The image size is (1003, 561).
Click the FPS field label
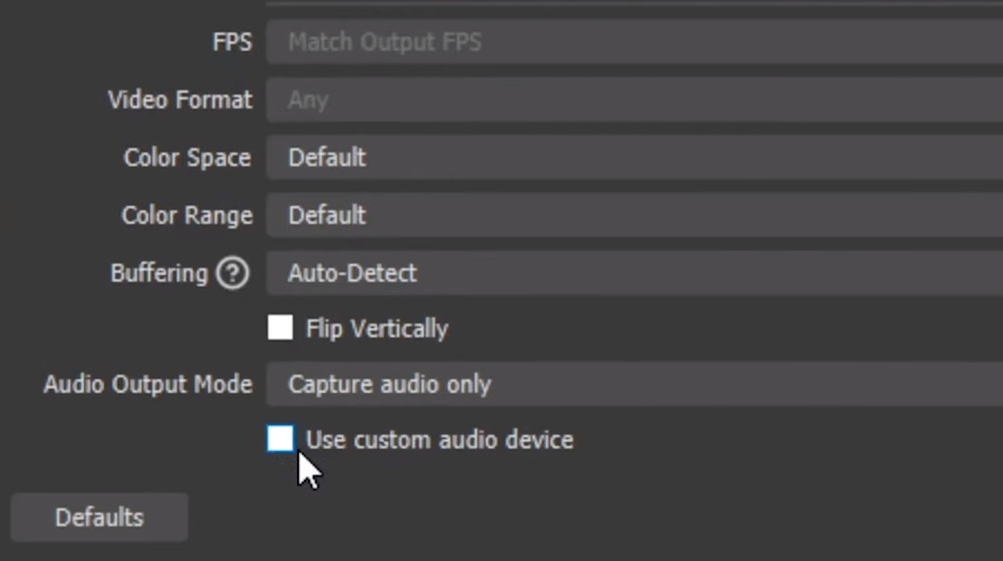click(x=232, y=42)
